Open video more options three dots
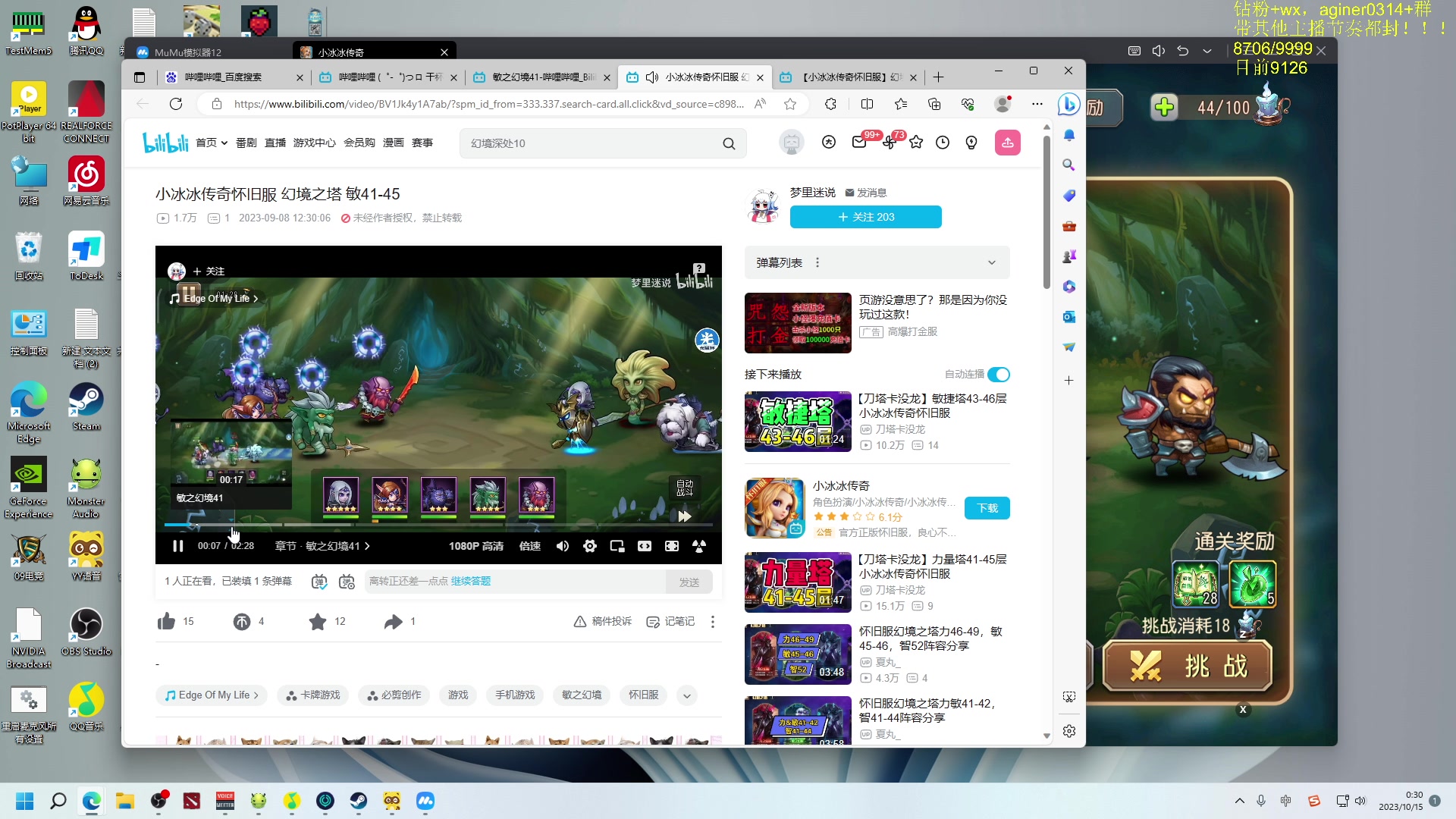The image size is (1456, 819). 713,622
